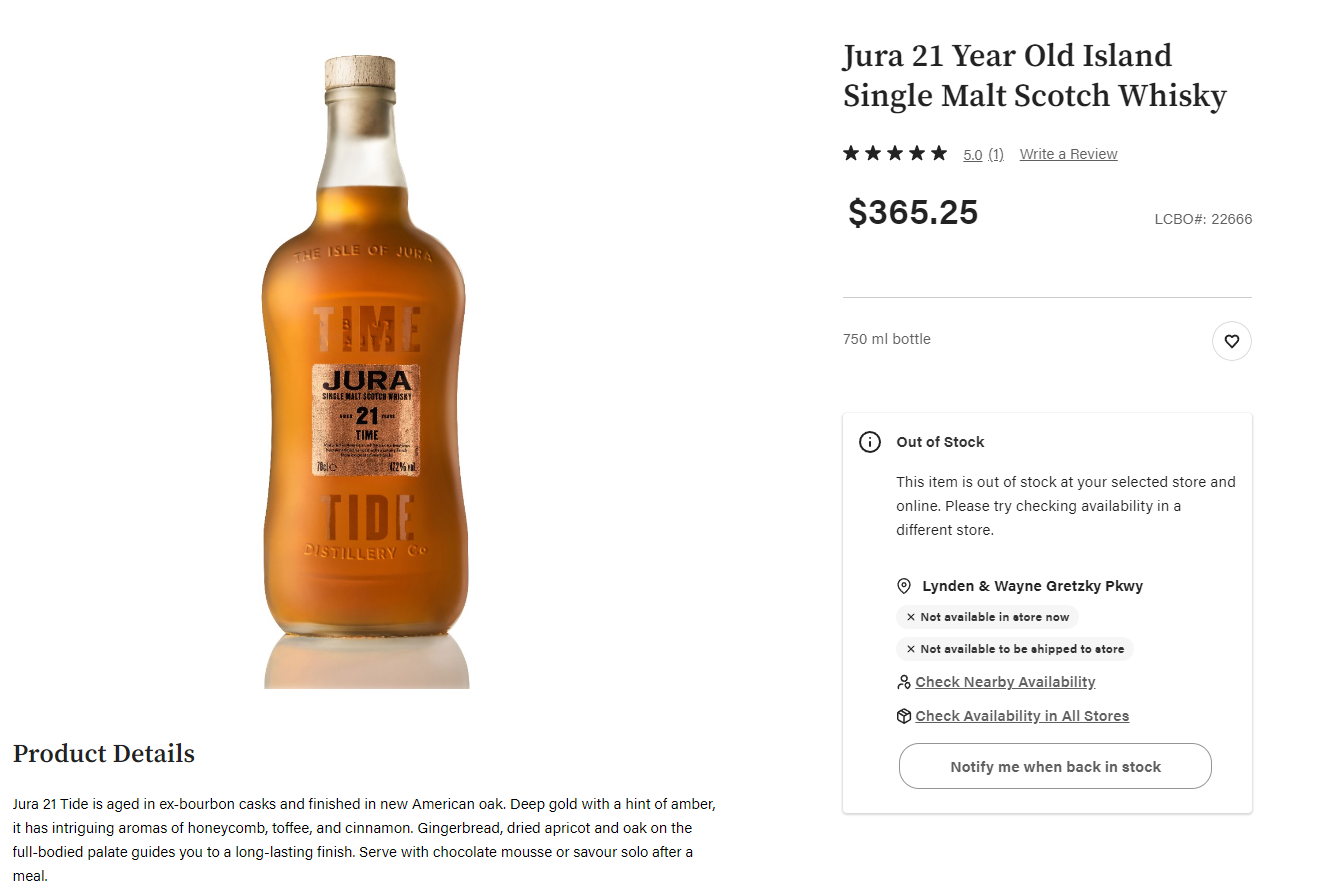Open Check Availability in All Stores

click(x=1022, y=716)
